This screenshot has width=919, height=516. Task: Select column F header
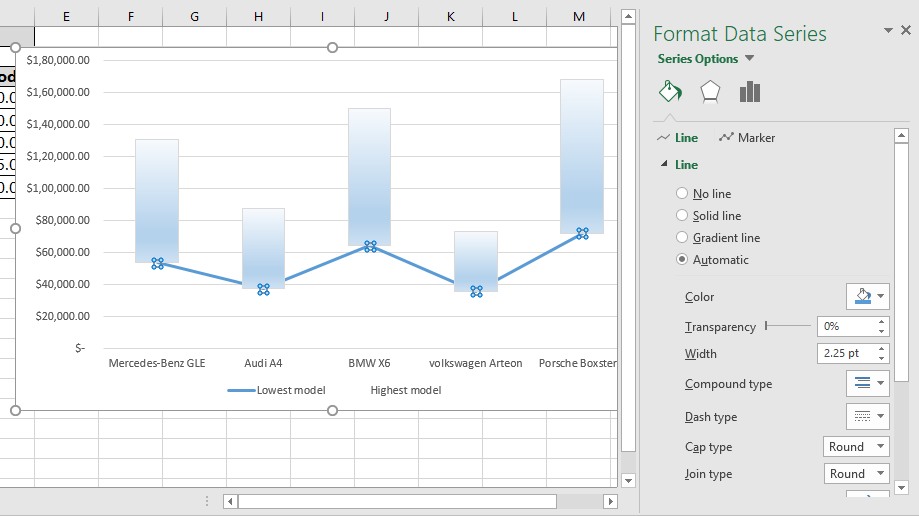(x=131, y=16)
